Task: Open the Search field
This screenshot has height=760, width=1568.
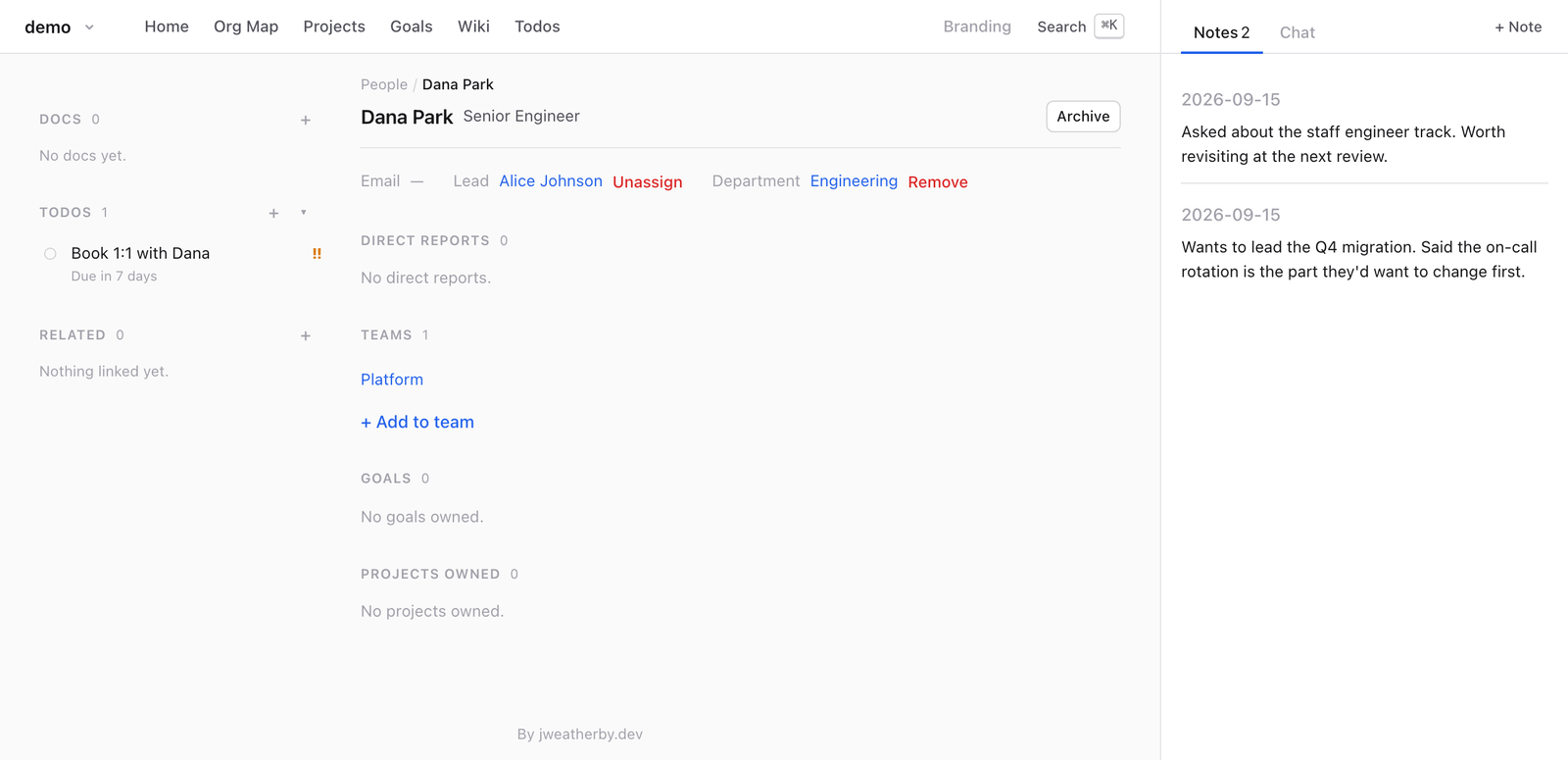Action: point(1061,26)
